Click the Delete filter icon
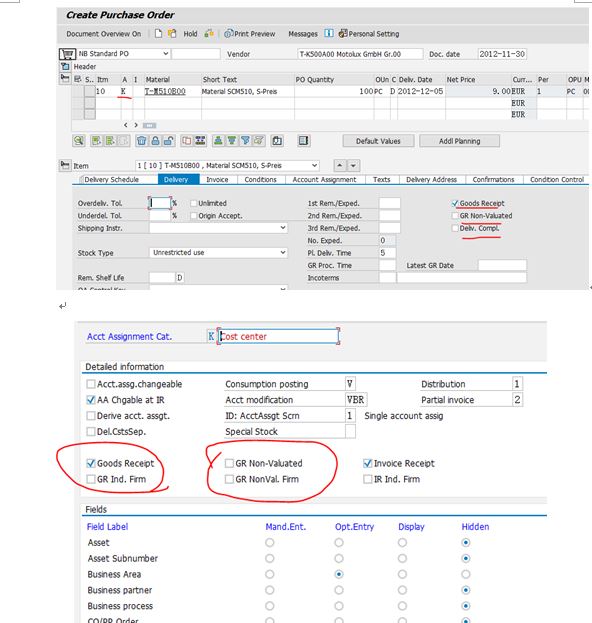 pos(259,141)
